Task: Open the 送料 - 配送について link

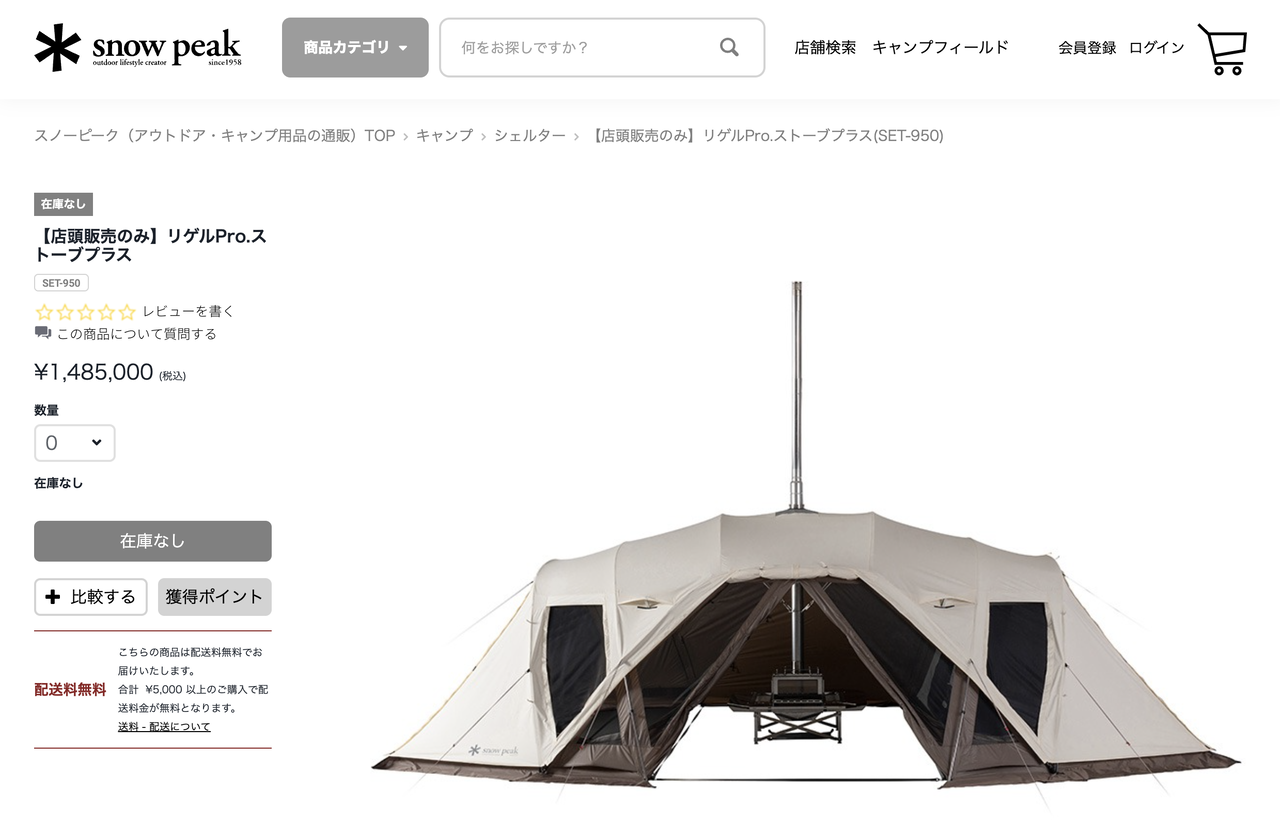Action: [x=164, y=727]
